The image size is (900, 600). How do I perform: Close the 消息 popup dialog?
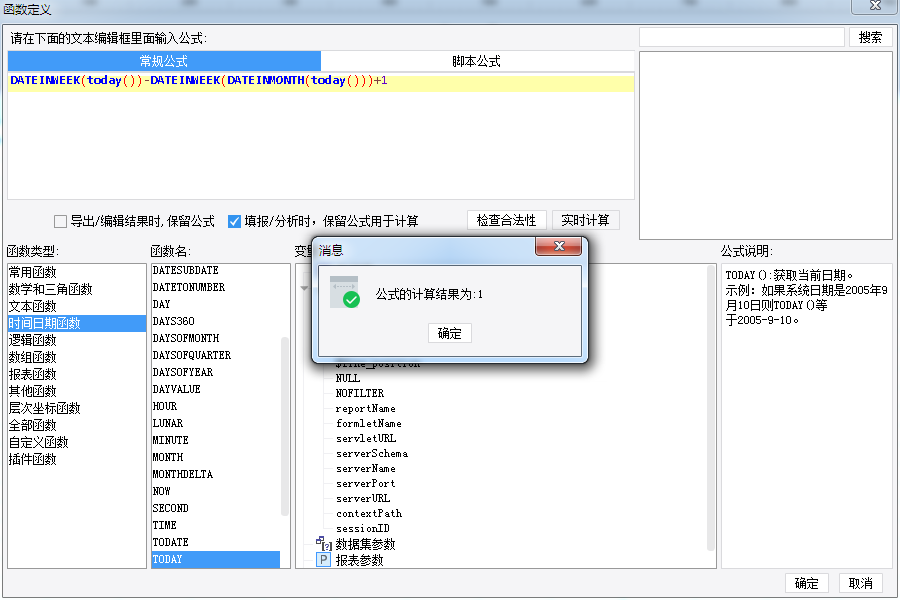558,246
